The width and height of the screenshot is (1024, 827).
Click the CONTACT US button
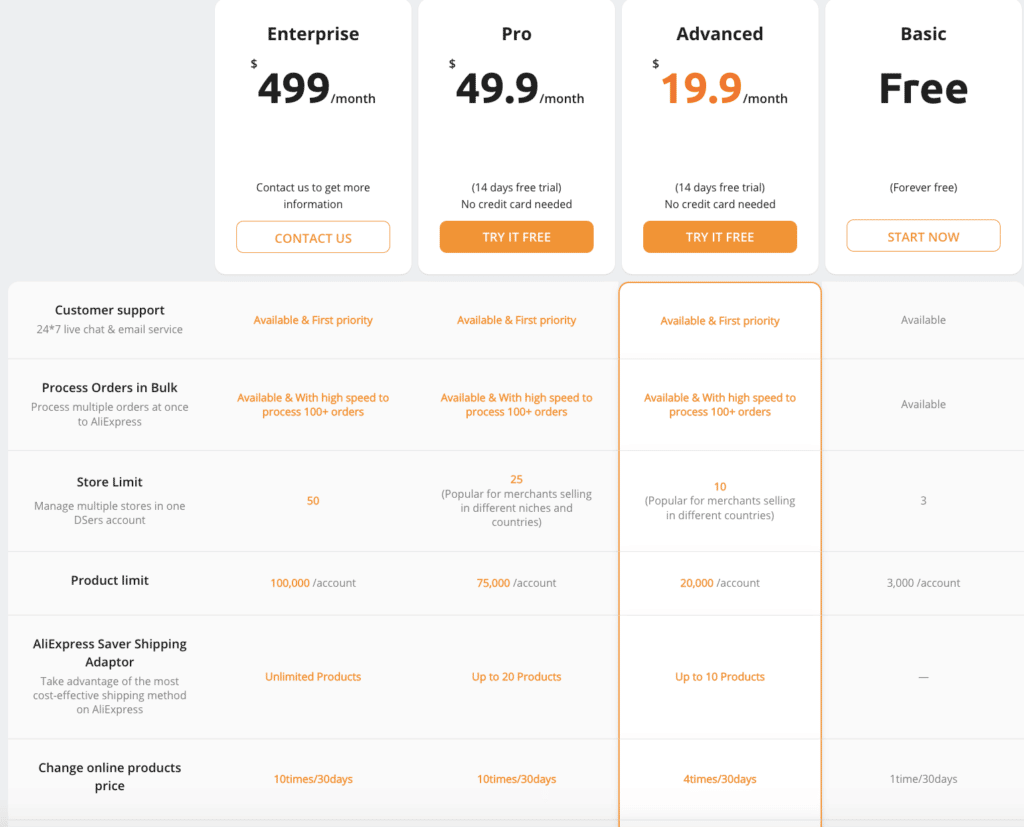(x=313, y=238)
